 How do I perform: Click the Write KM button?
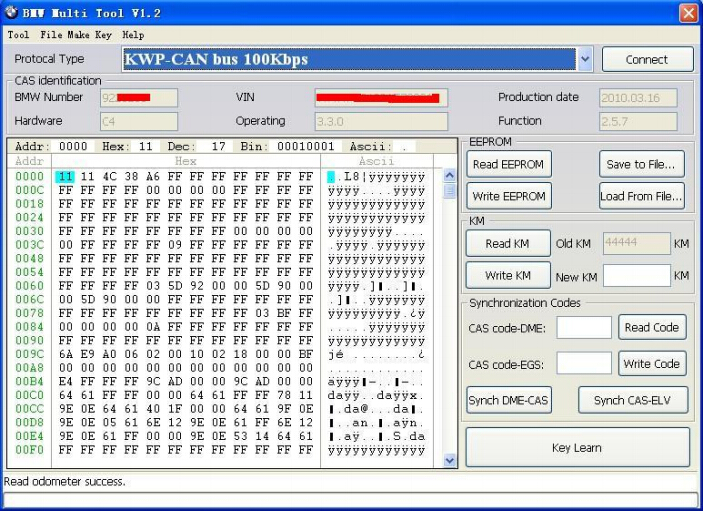pos(508,275)
